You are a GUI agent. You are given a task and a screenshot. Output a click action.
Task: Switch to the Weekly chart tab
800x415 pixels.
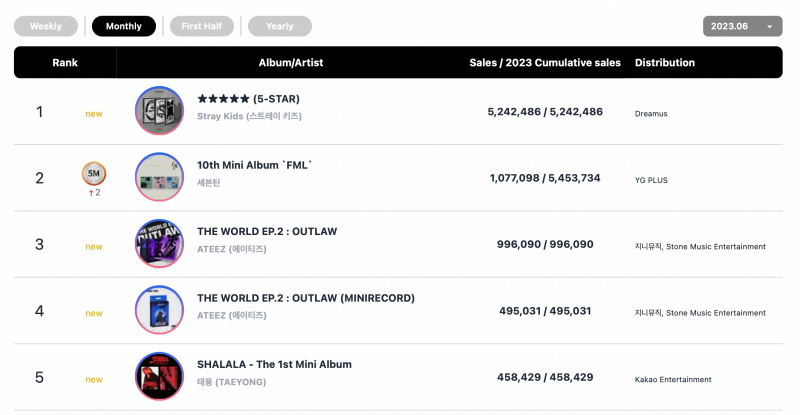pyautogui.click(x=46, y=26)
